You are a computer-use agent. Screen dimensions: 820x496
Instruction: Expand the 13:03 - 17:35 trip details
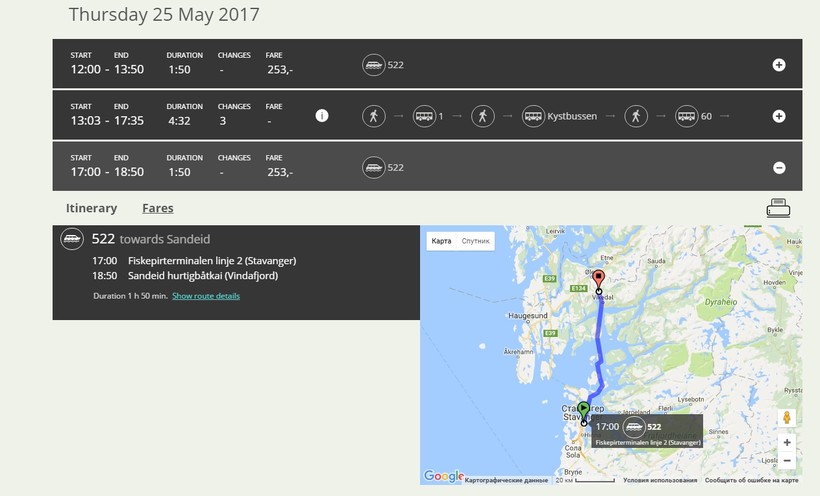779,116
